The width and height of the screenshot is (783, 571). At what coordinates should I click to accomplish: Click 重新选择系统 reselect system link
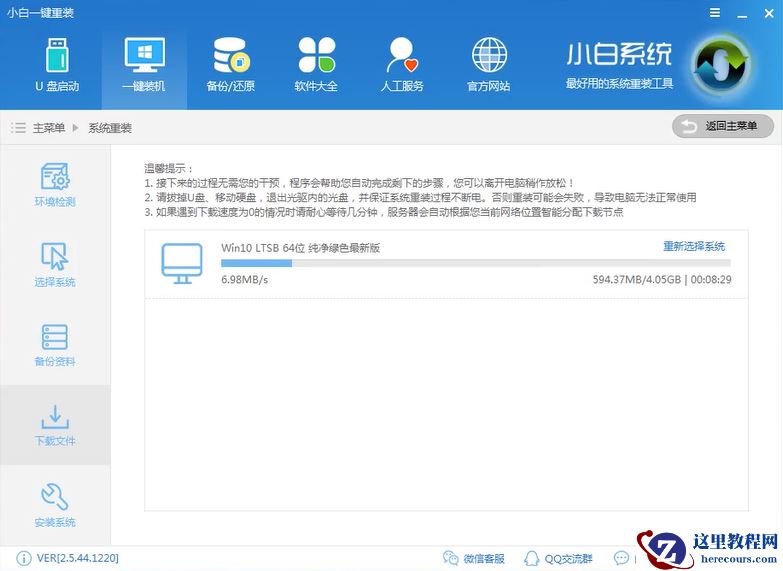[694, 246]
